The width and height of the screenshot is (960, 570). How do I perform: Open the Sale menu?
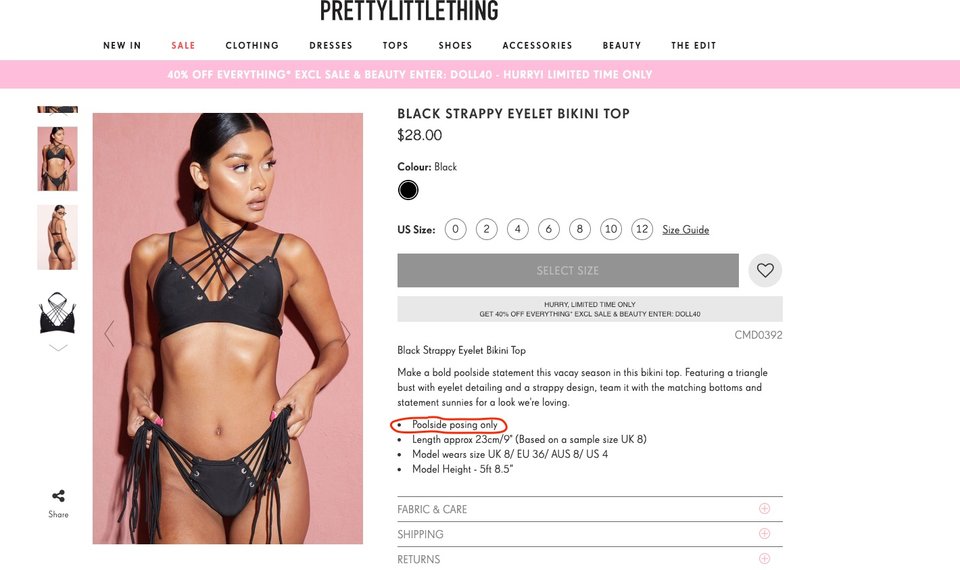[x=183, y=45]
